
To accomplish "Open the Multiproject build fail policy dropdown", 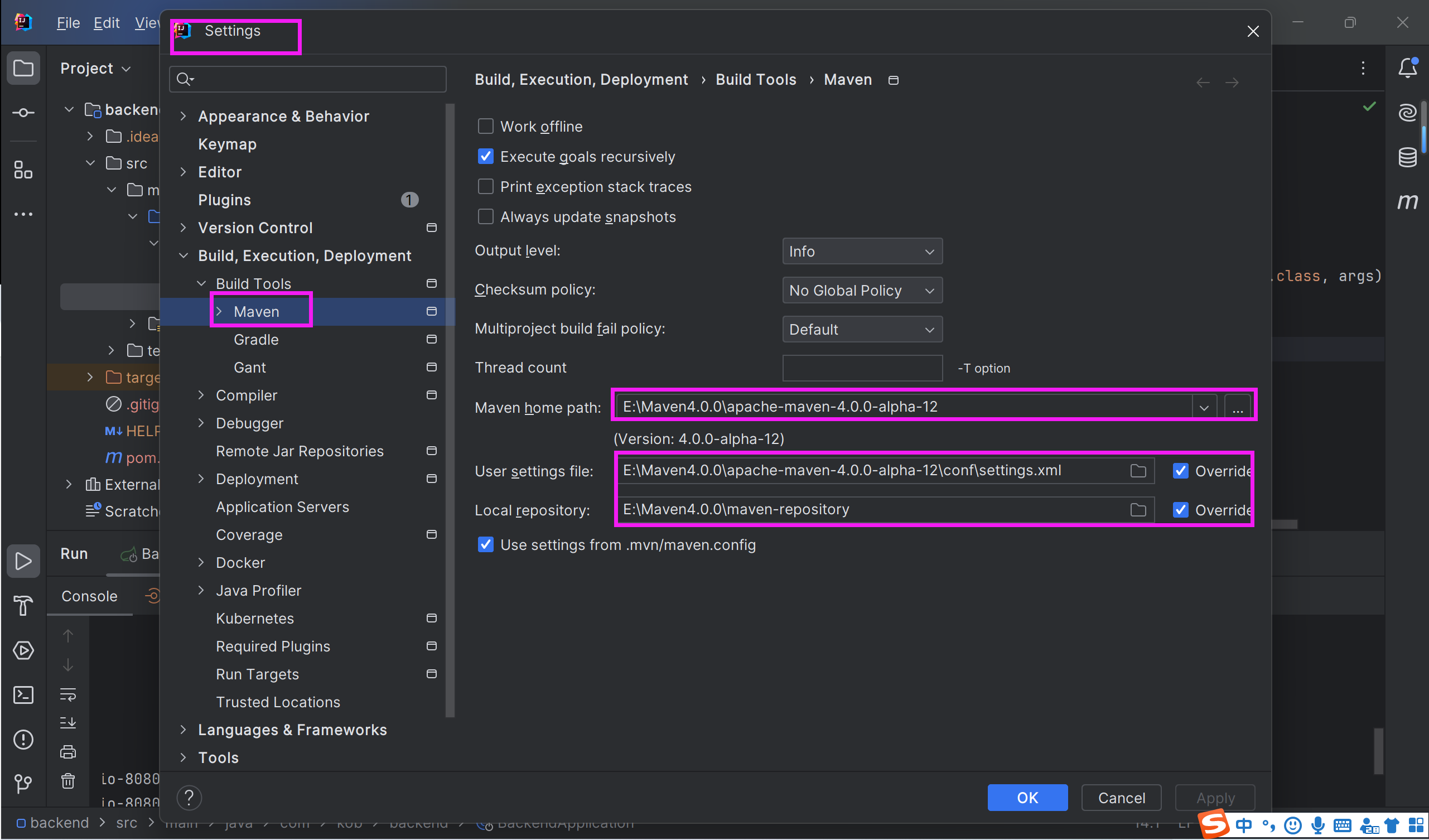I will [862, 330].
